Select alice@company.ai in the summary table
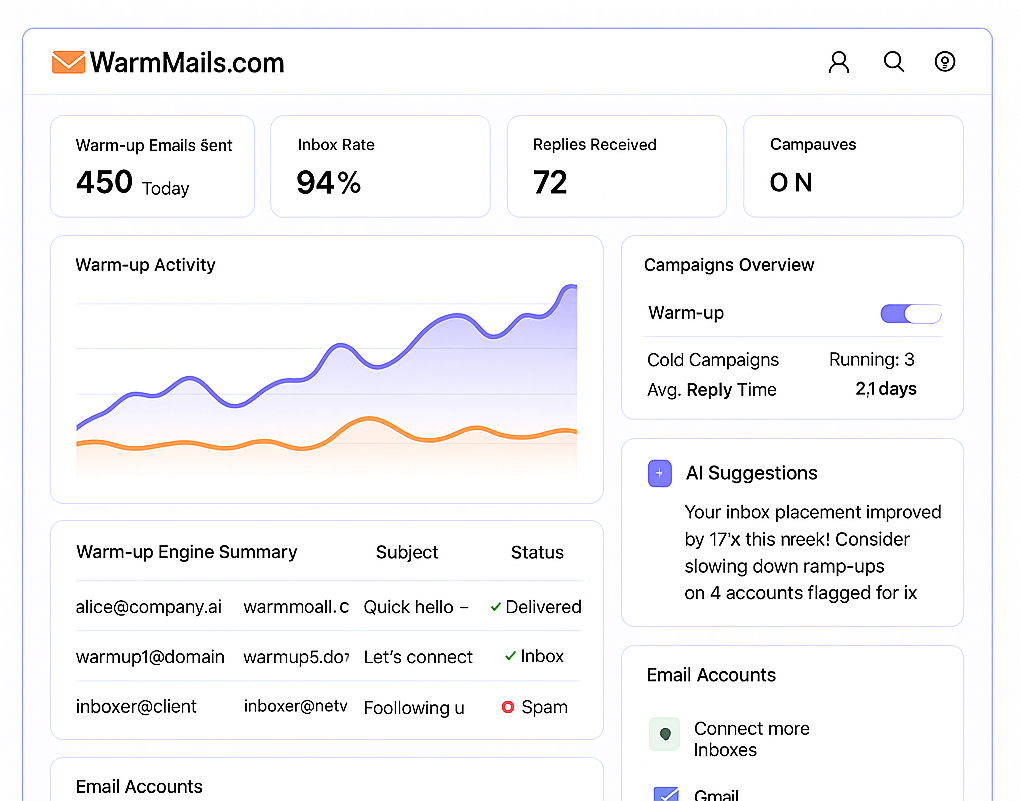 coord(150,606)
